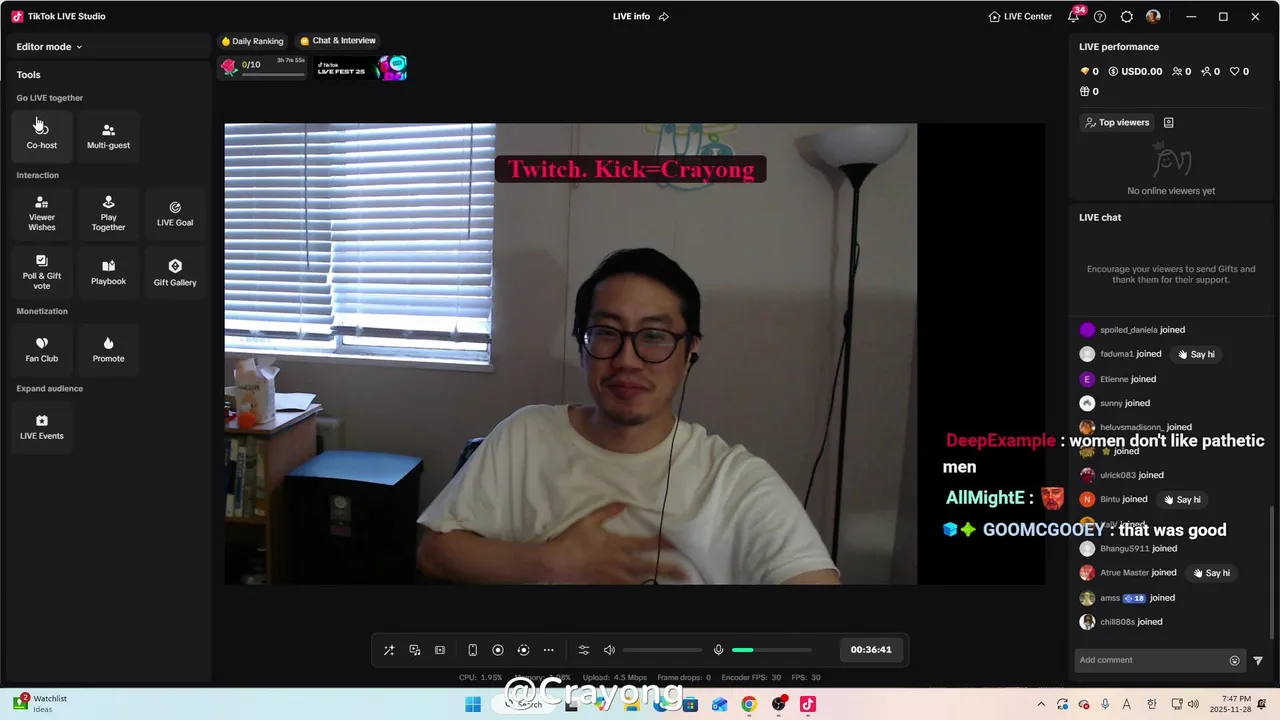This screenshot has width=1280, height=720.
Task: Click the dashed-circle record clip icon
Action: tap(523, 650)
